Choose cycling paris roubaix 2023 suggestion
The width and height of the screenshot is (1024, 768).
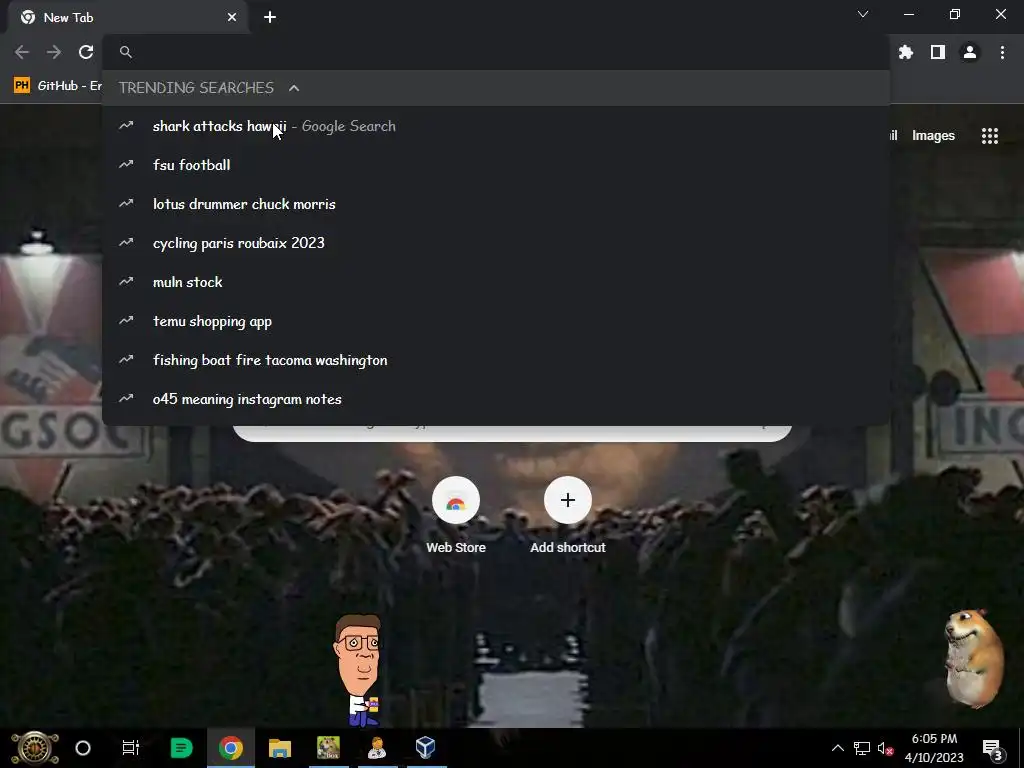coord(496,243)
